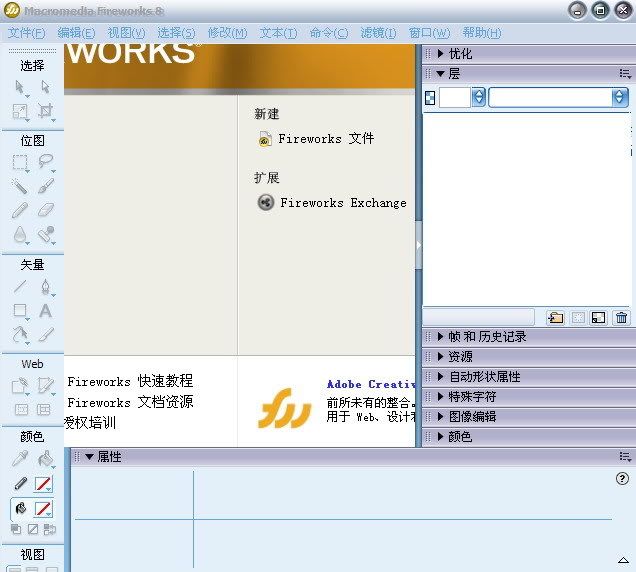Click the stroke color pencil icon

pos(20,484)
